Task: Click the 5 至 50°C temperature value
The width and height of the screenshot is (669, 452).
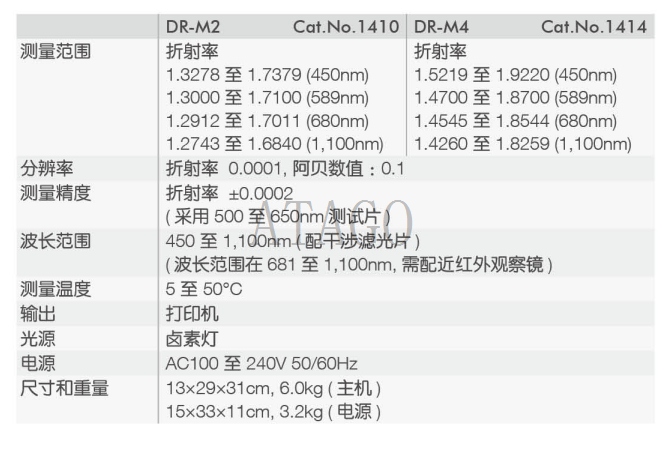Action: [204, 289]
